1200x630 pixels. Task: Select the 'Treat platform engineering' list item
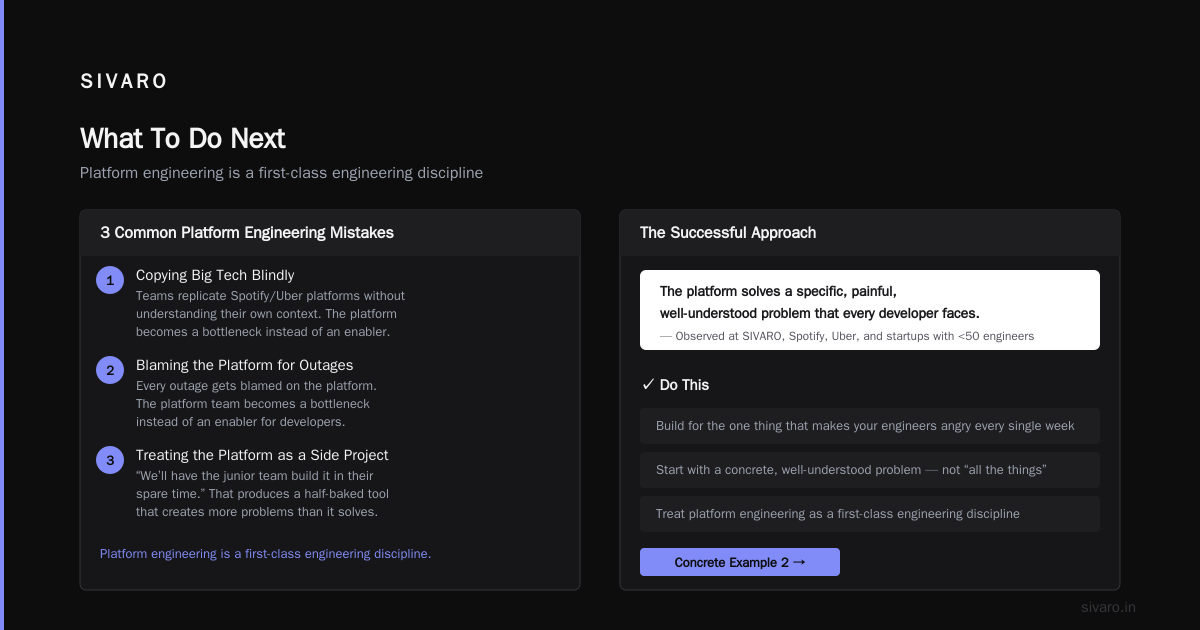coord(870,514)
